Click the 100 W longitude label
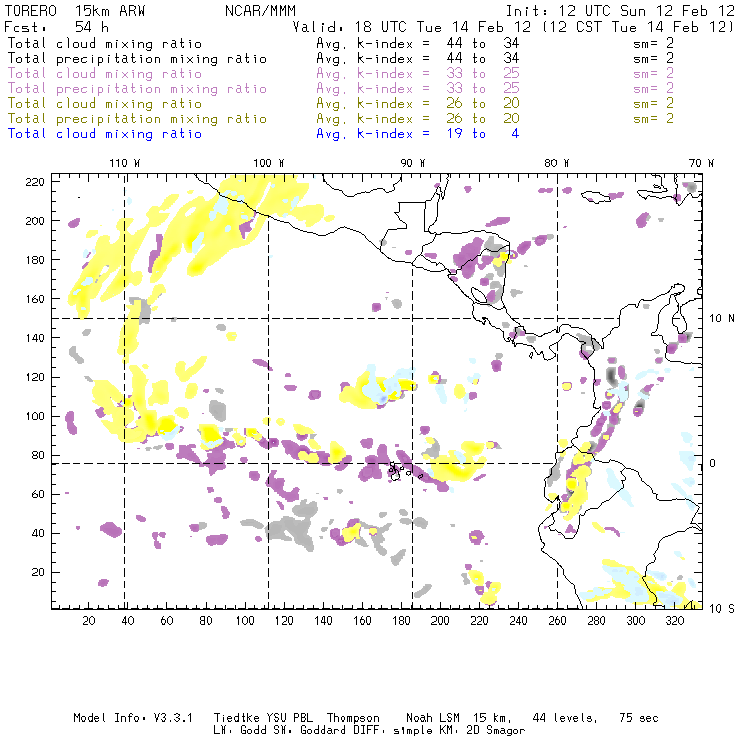The image size is (740, 740). [x=269, y=163]
